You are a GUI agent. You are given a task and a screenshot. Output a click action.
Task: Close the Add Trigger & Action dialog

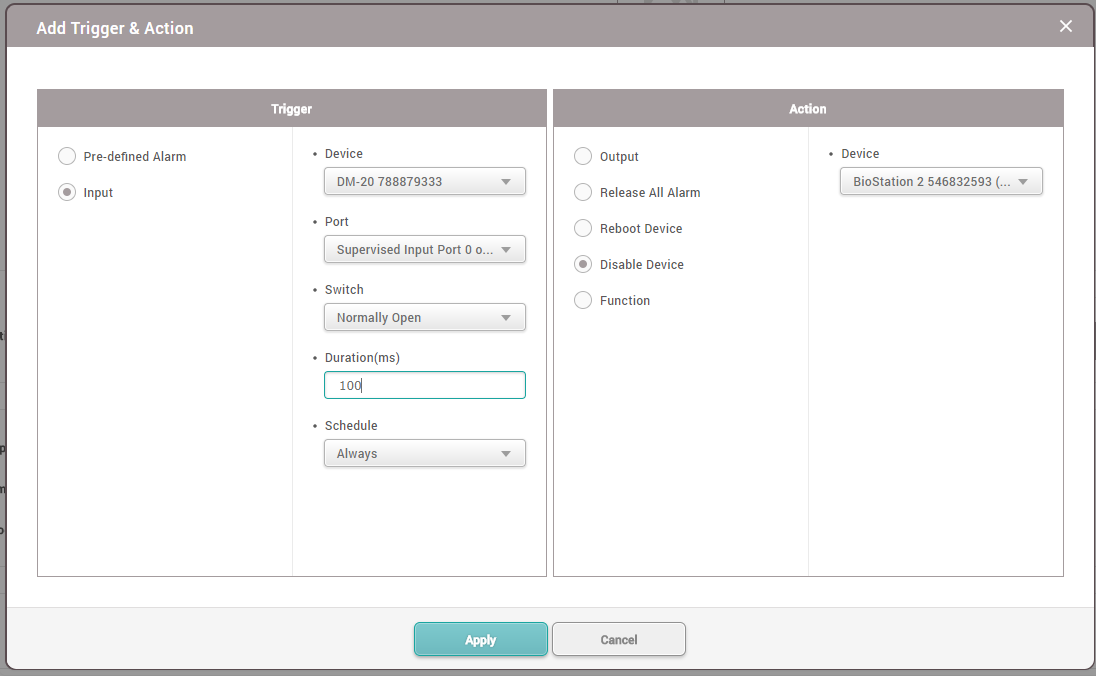point(1065,27)
